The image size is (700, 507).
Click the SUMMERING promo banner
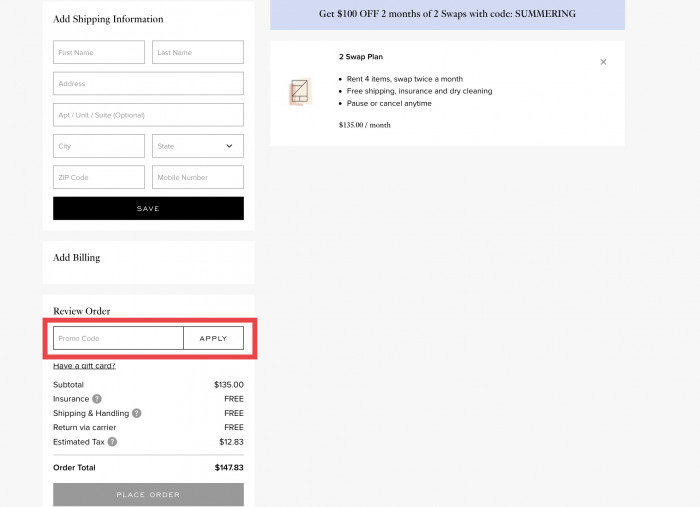[x=447, y=14]
